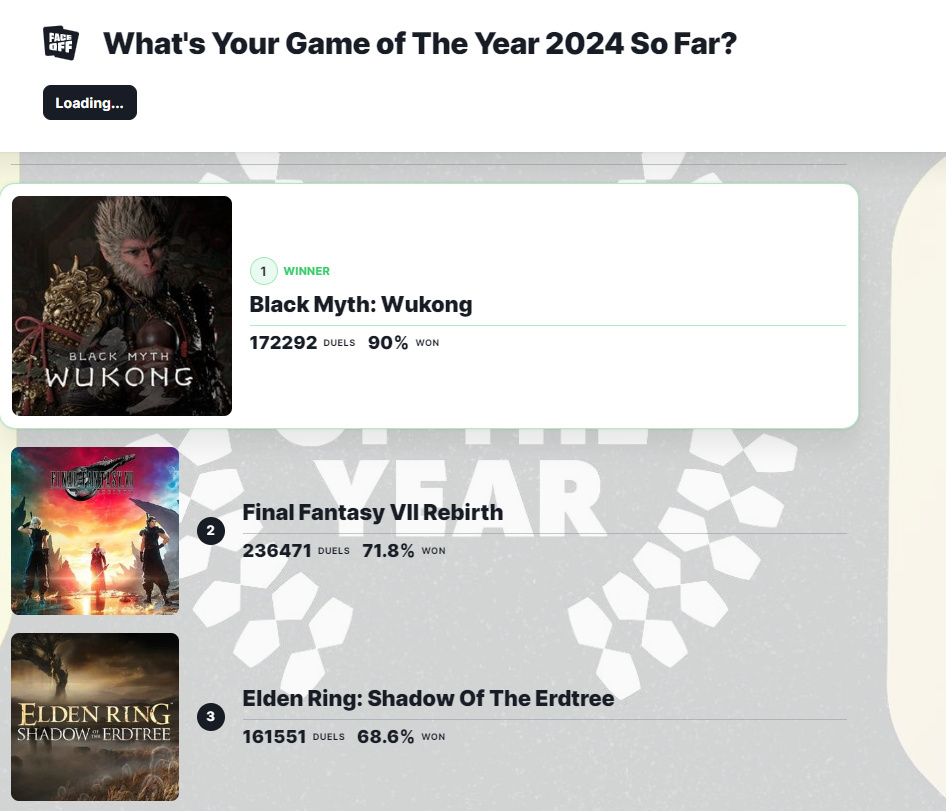Click the rank 3 dark badge
Screen dimensions: 946x811
click(x=211, y=716)
